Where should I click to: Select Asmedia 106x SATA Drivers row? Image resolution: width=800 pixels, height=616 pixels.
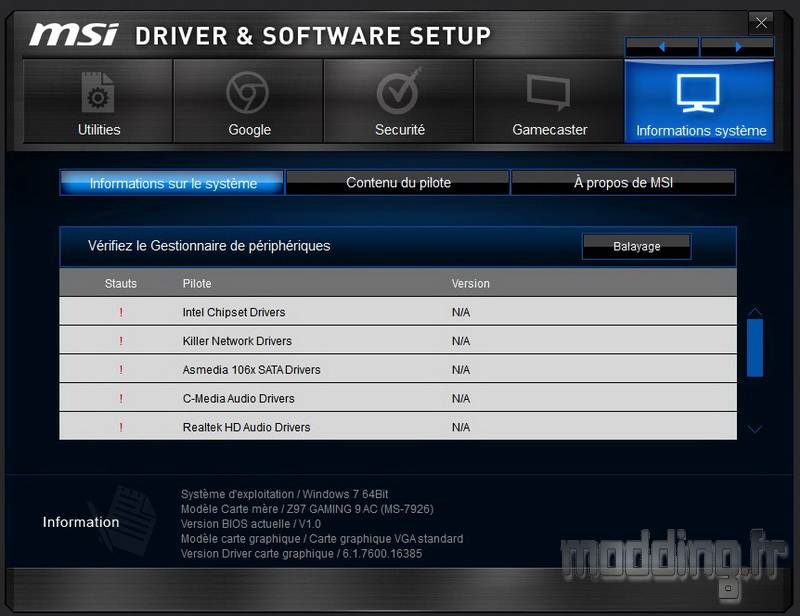tap(398, 369)
